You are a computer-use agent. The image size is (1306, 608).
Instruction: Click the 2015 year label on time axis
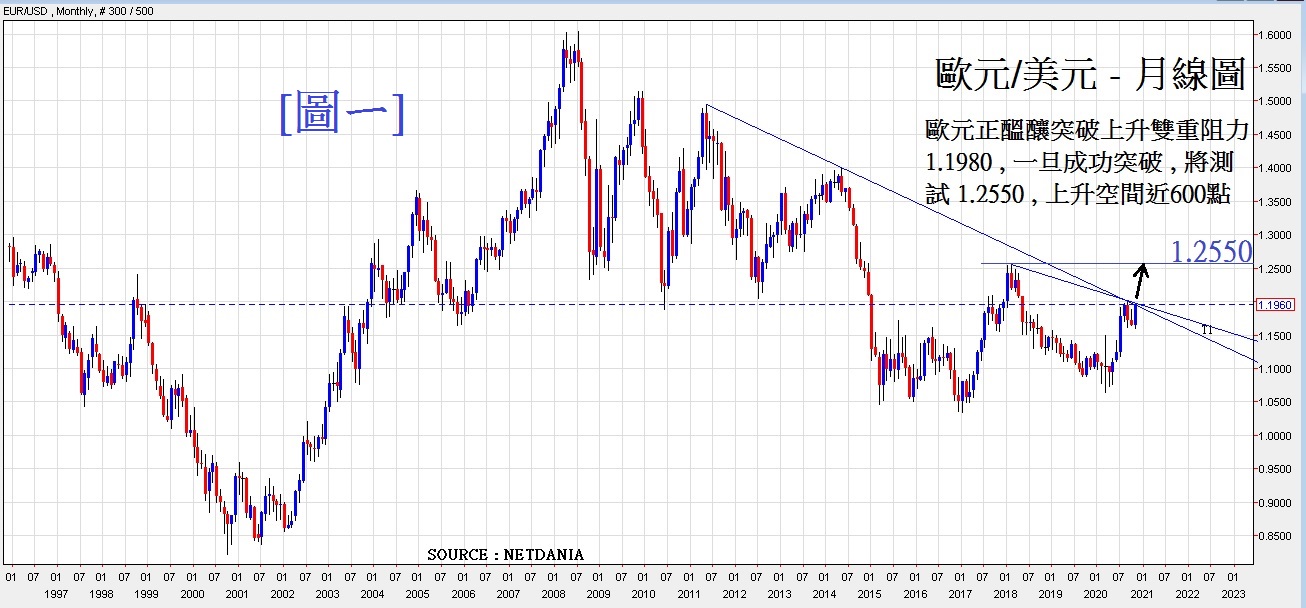(869, 593)
